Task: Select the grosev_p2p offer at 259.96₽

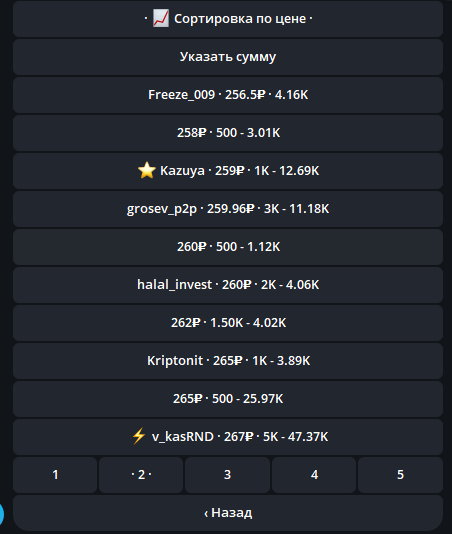Action: coord(228,209)
